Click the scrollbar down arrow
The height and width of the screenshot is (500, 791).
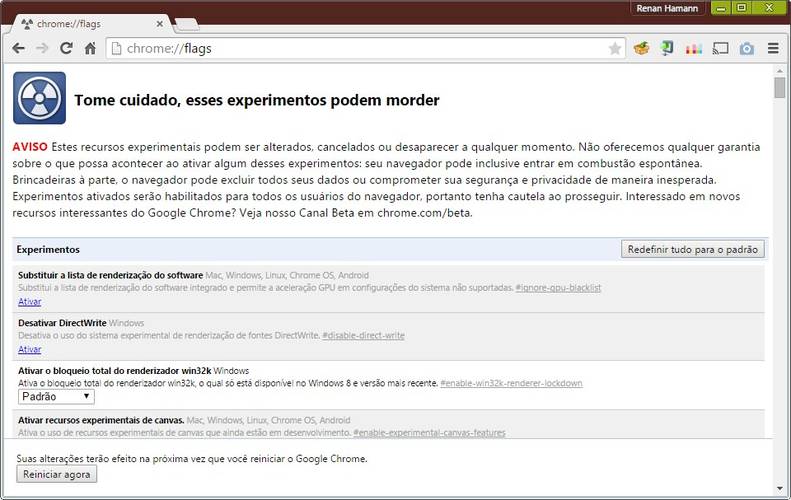pos(780,489)
